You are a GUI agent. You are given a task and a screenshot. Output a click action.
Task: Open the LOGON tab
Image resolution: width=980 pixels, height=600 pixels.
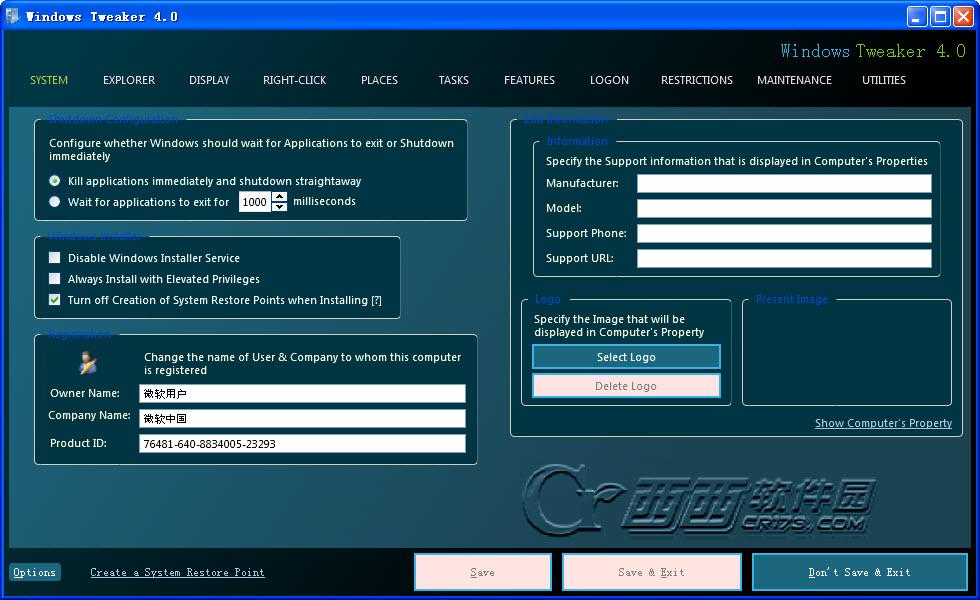pyautogui.click(x=609, y=80)
